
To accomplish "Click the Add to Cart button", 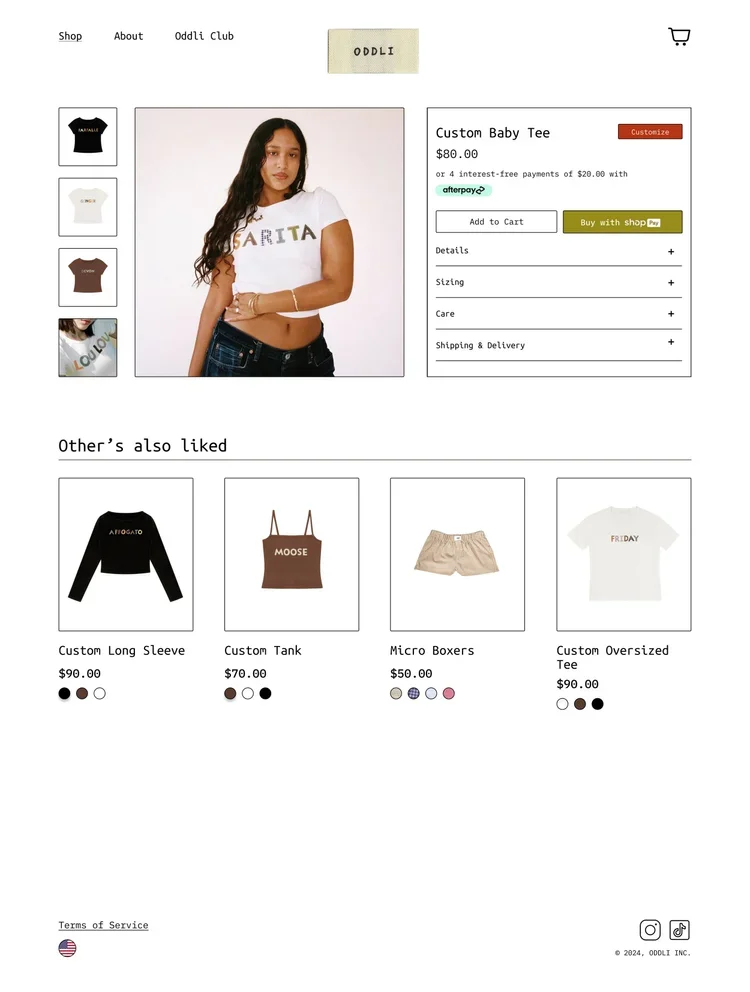I will click(496, 222).
